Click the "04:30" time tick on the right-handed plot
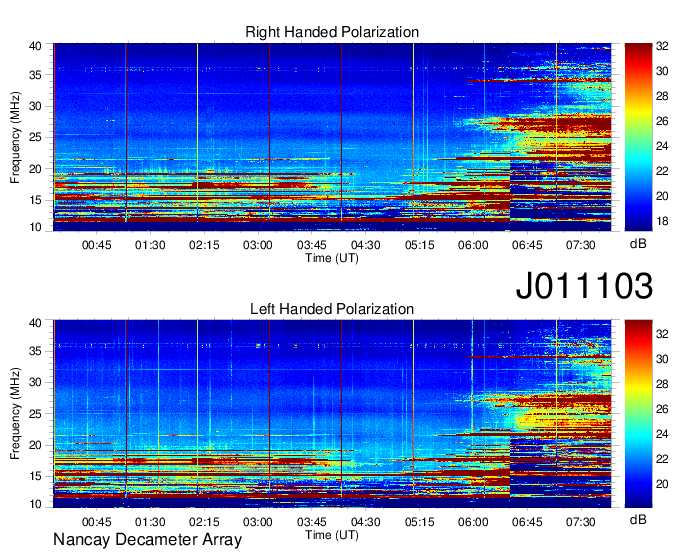680x552 pixels. click(x=366, y=245)
